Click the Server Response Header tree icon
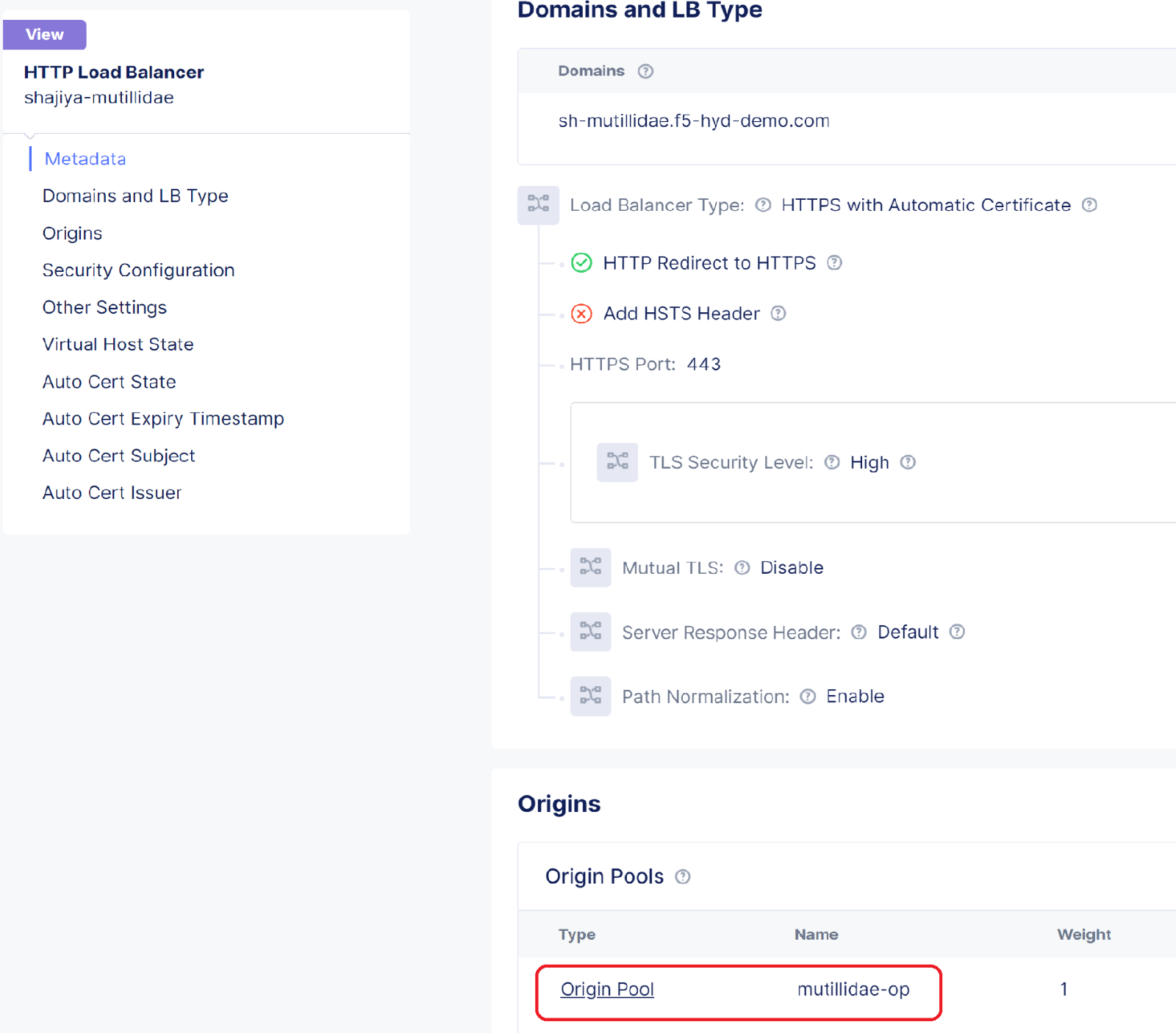 coord(590,632)
